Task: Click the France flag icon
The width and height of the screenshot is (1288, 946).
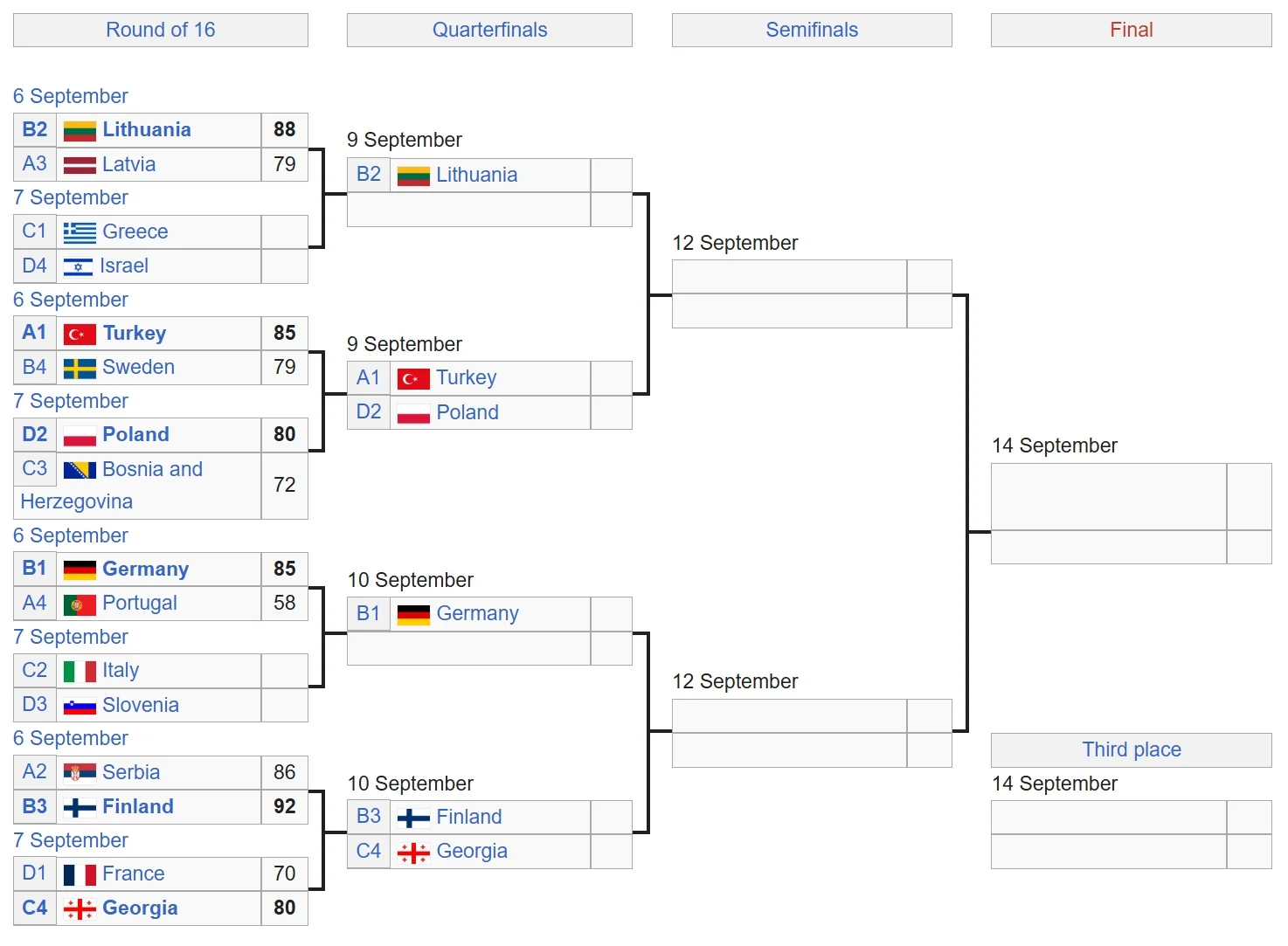Action: [80, 874]
